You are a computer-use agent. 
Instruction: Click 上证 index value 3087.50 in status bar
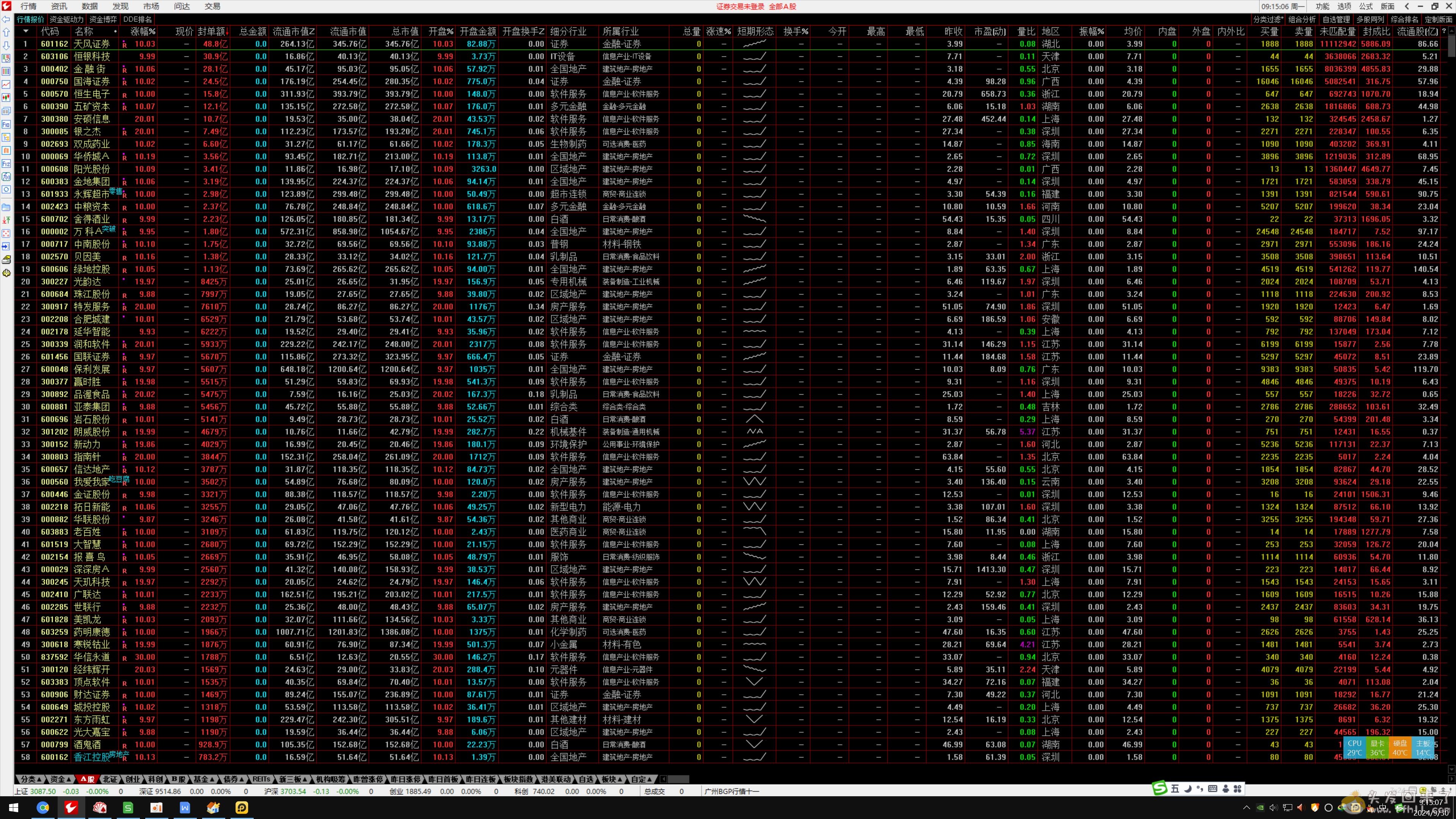(43, 791)
